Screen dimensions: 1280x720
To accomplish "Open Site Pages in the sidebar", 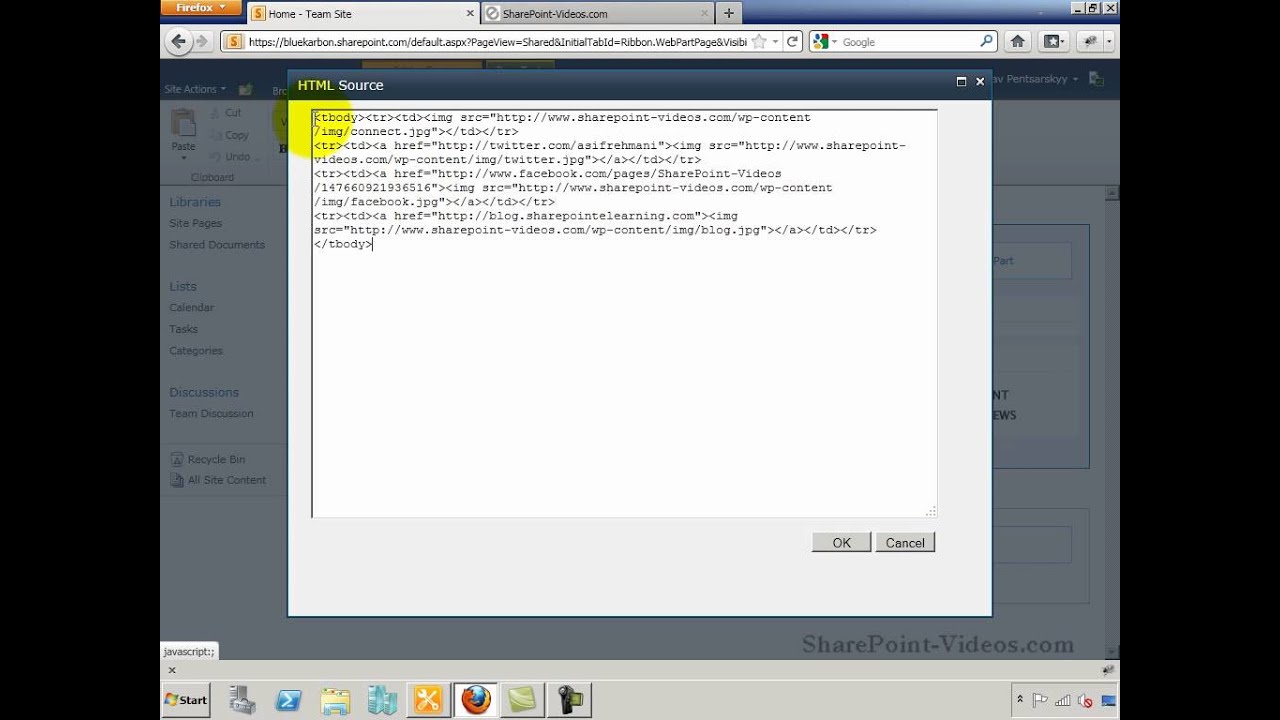I will (196, 224).
